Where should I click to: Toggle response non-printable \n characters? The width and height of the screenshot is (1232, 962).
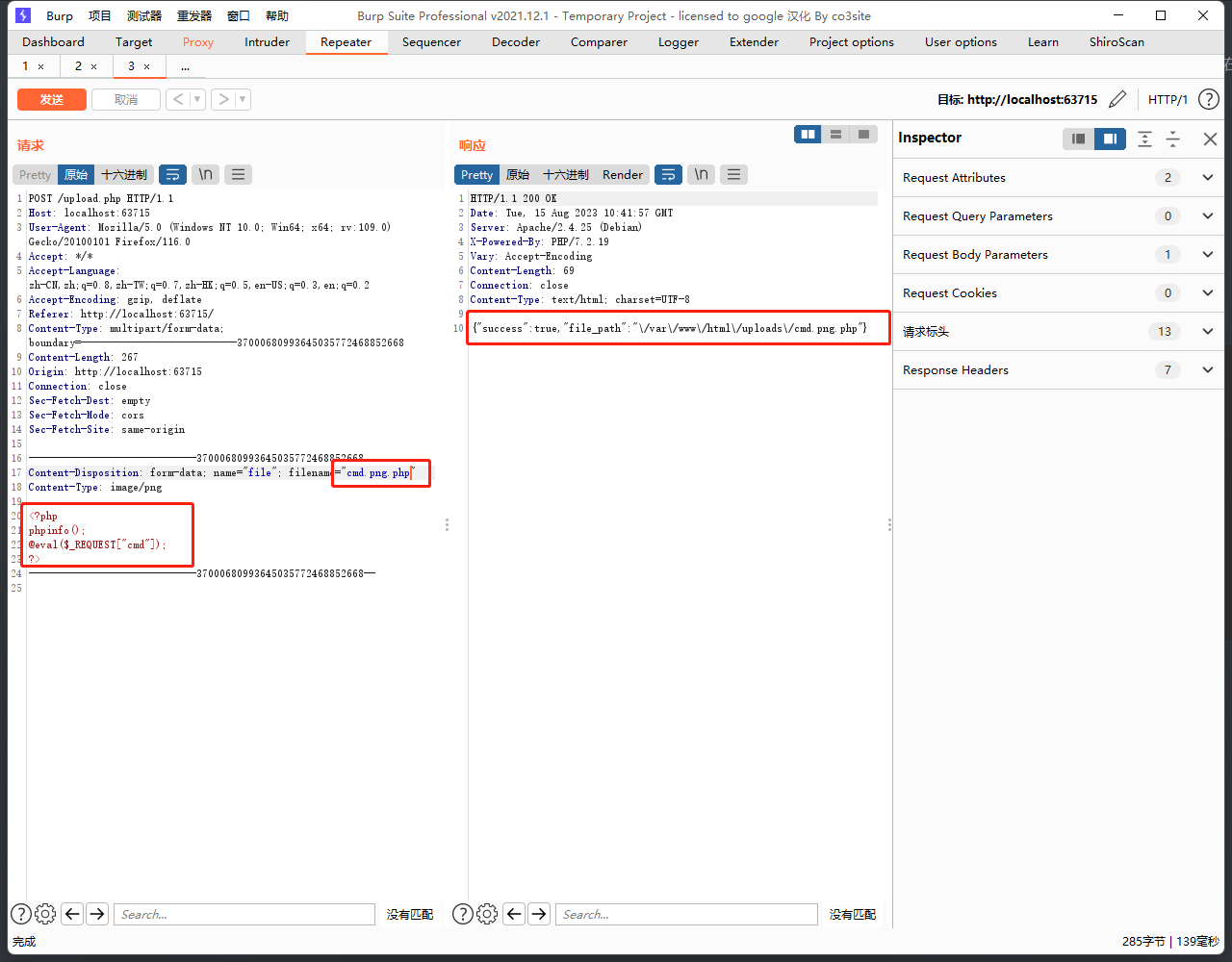pyautogui.click(x=701, y=174)
